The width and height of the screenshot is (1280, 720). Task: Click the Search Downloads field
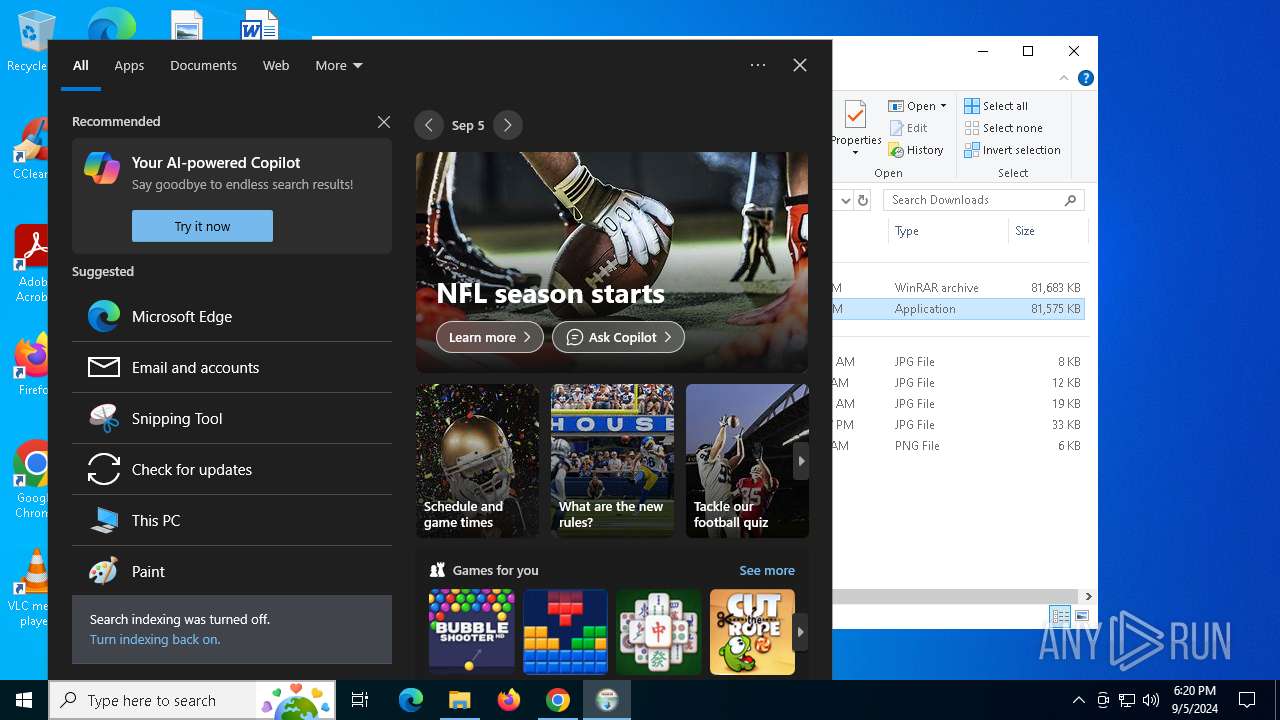pyautogui.click(x=984, y=200)
